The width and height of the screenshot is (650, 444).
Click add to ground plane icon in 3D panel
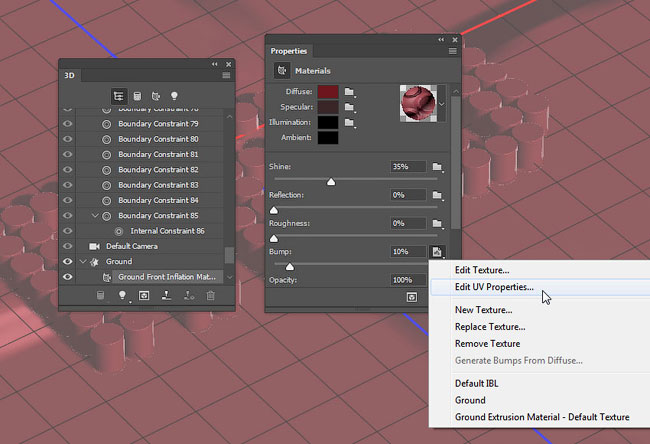[x=166, y=295]
